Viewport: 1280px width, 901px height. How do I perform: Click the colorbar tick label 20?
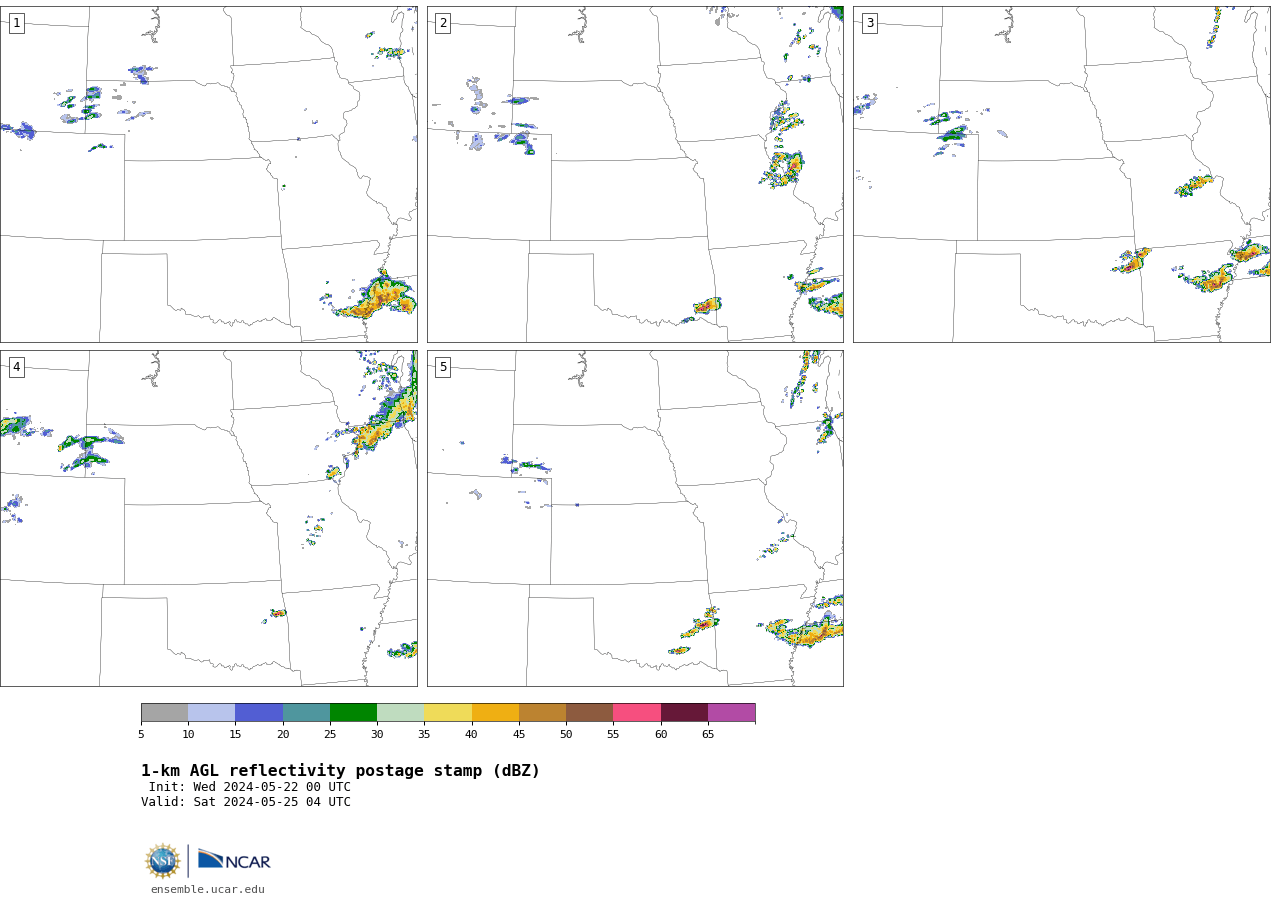[283, 735]
